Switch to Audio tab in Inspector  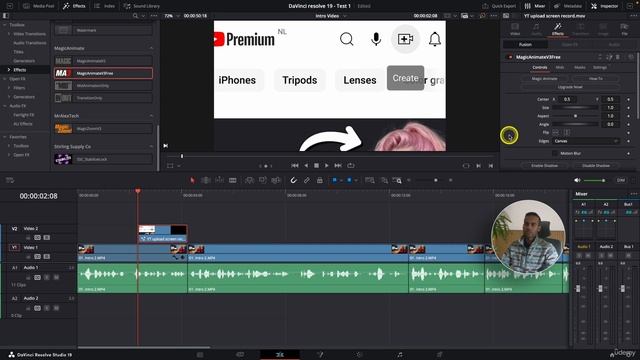coord(536,29)
